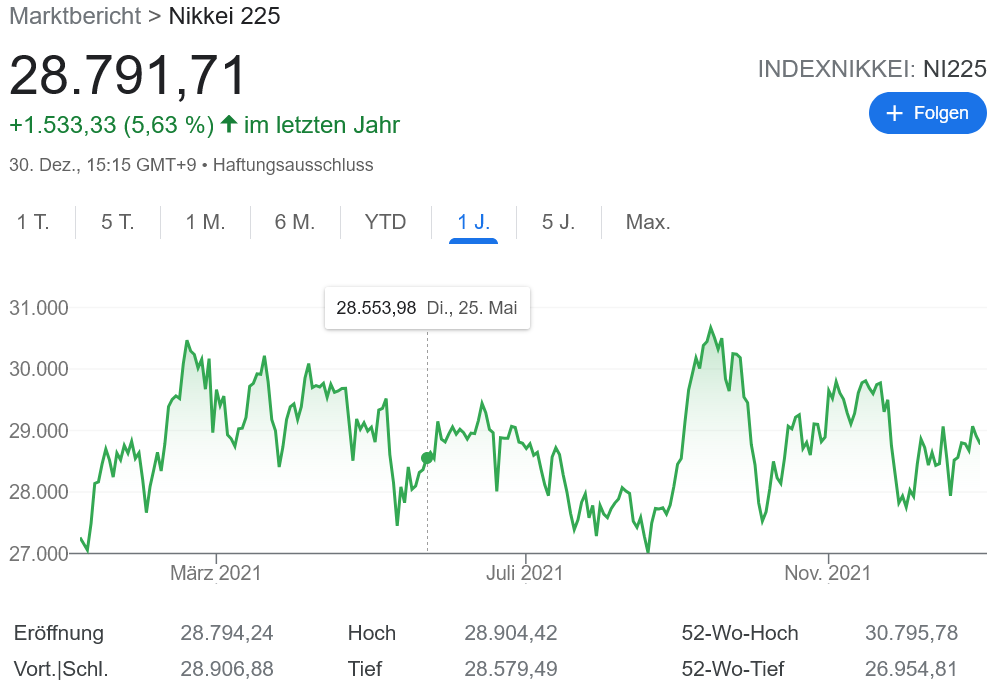Click the green data point marker on chart

pos(428,457)
